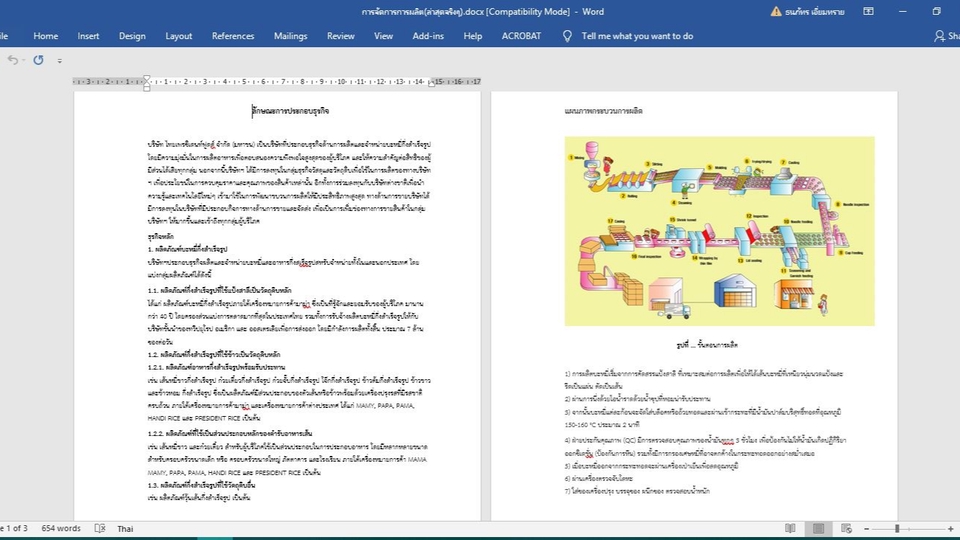Click the zoom in plus button
The width and height of the screenshot is (960, 540).
tap(950, 528)
